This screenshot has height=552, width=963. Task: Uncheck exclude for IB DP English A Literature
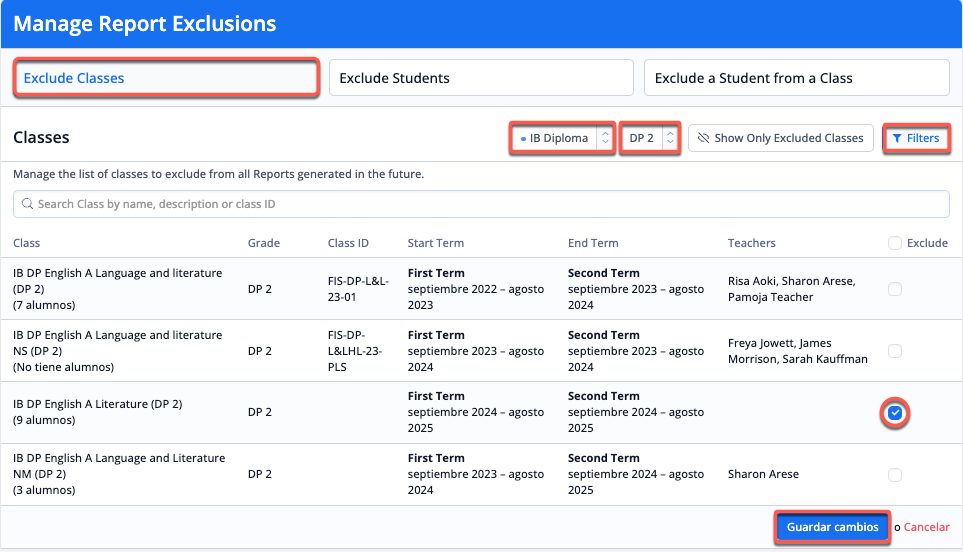[x=895, y=412]
